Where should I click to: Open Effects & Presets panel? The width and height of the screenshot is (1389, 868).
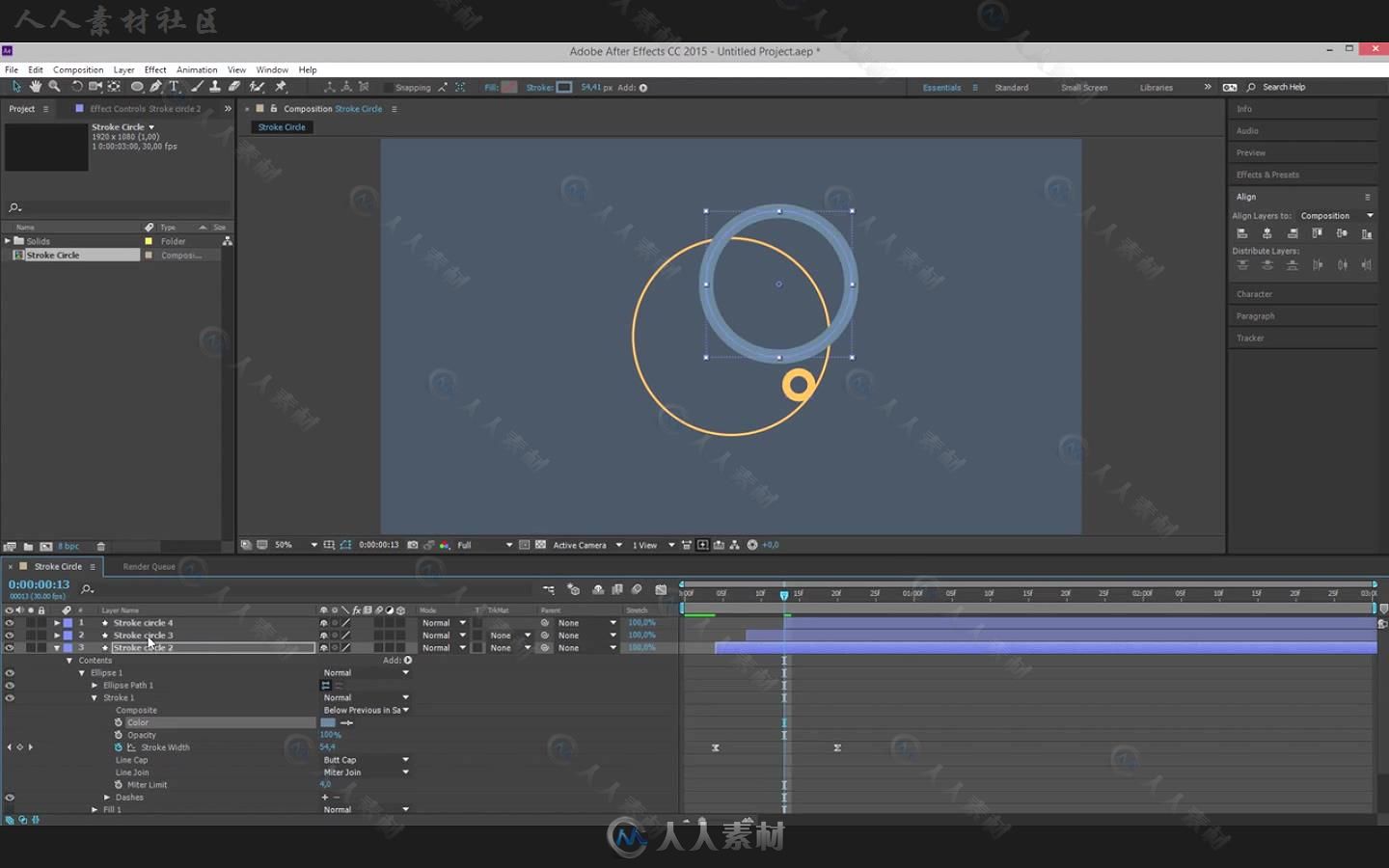1267,175
